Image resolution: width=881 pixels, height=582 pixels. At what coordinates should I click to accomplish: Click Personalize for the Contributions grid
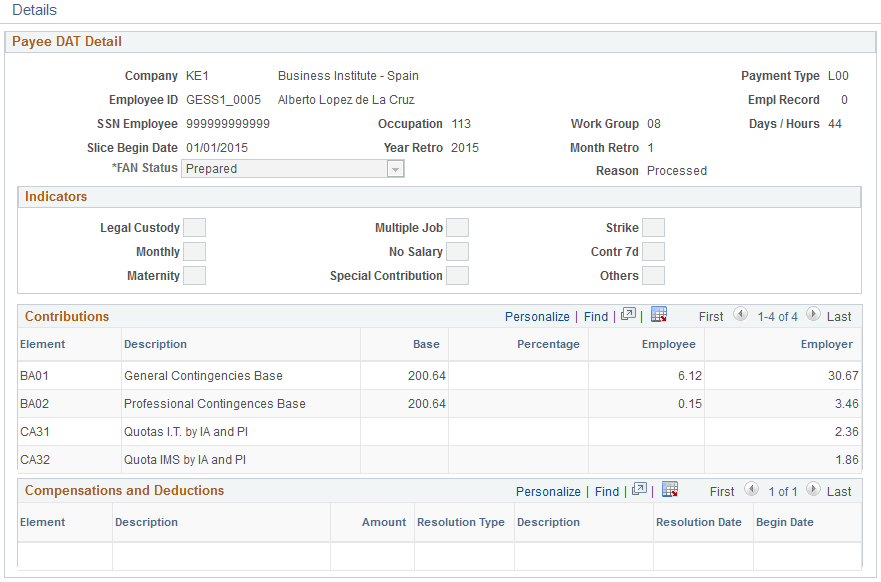537,315
